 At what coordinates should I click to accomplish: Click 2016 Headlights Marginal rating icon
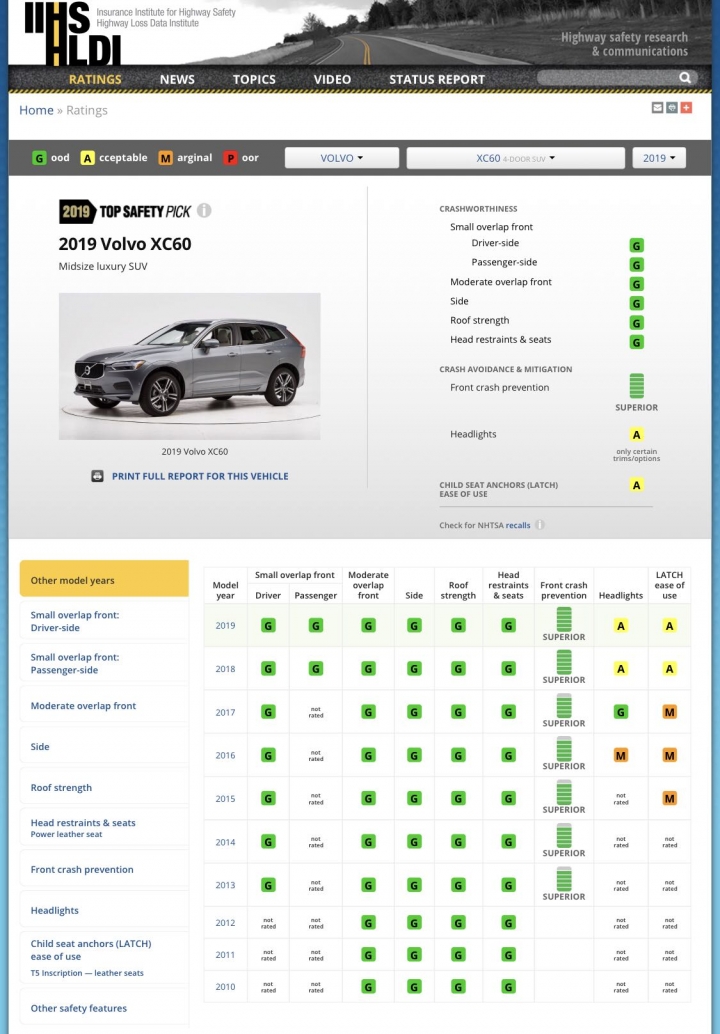620,756
